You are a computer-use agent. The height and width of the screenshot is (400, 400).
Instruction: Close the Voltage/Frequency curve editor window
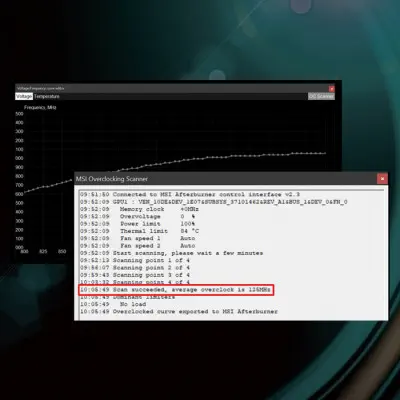click(x=331, y=89)
